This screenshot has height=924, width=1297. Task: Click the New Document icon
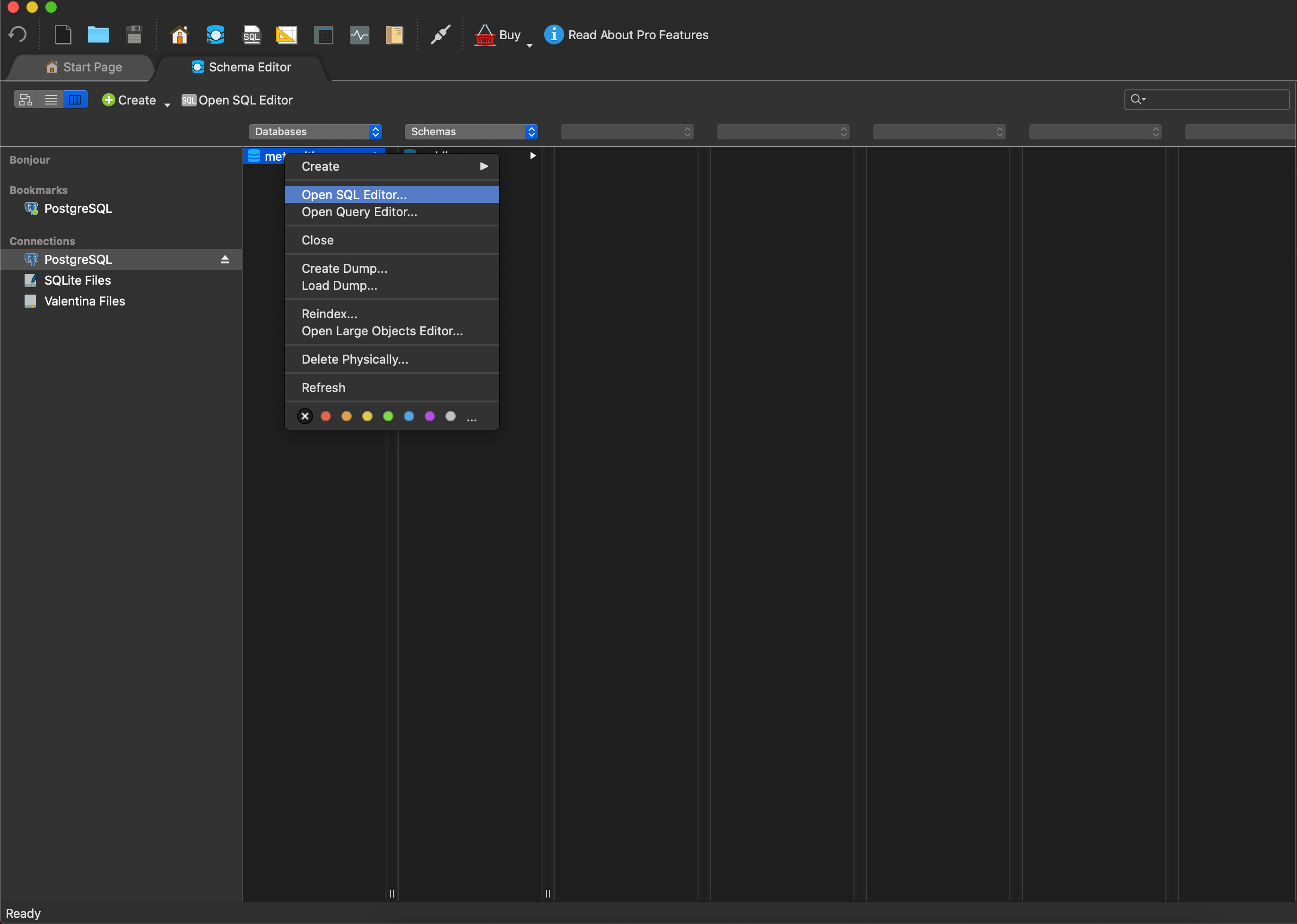coord(62,34)
